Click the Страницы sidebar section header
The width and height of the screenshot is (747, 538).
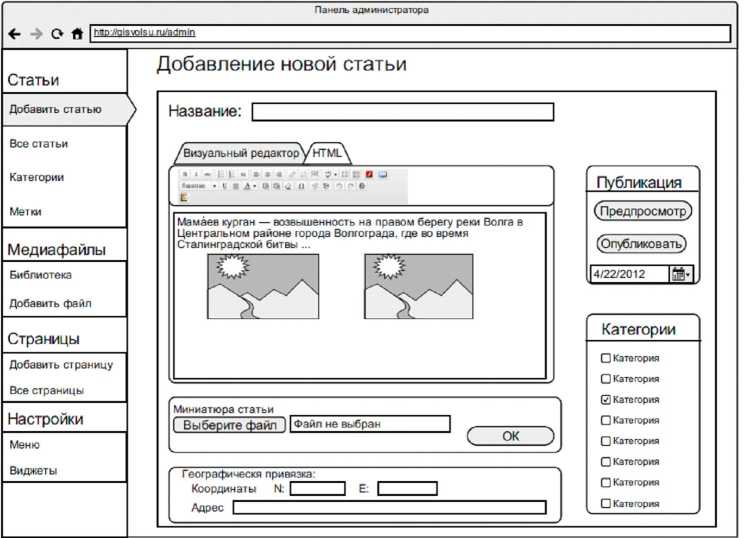44,339
